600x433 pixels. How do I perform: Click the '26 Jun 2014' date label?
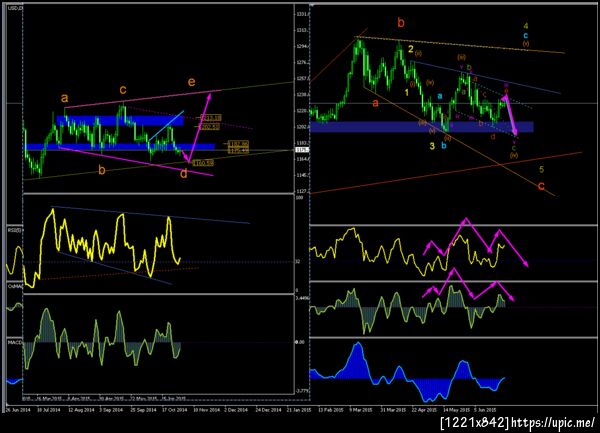point(18,410)
